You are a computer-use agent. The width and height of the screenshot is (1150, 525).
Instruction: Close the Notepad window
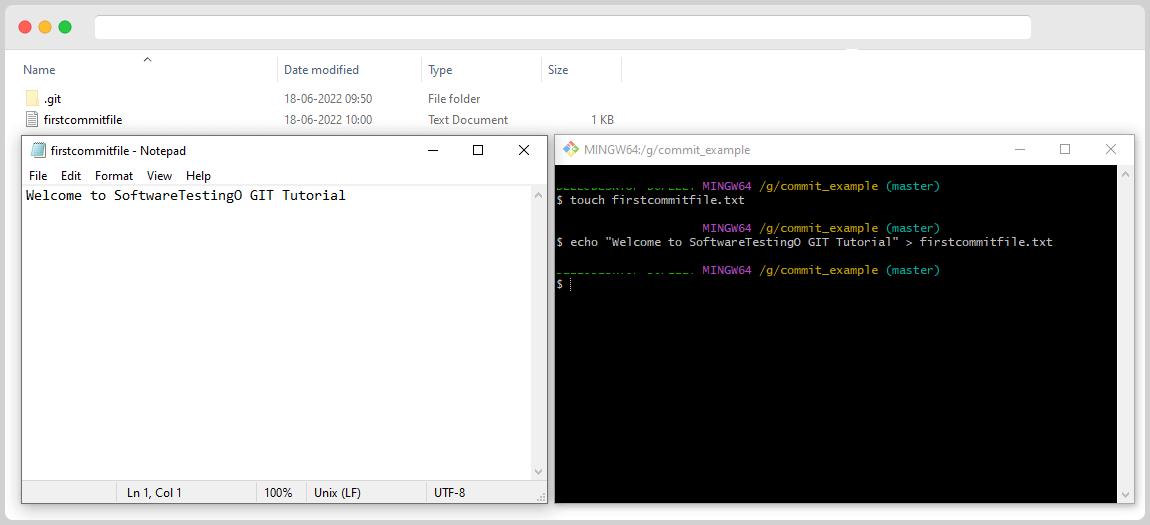(524, 150)
